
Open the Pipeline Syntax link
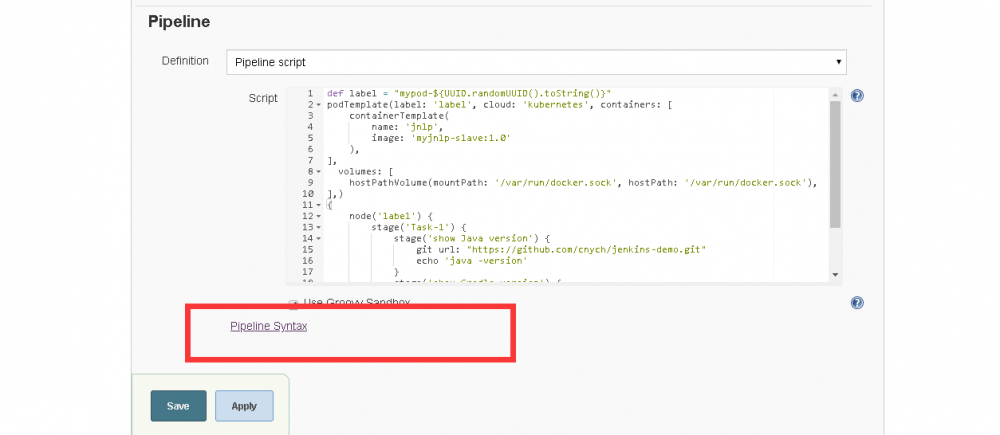click(268, 326)
